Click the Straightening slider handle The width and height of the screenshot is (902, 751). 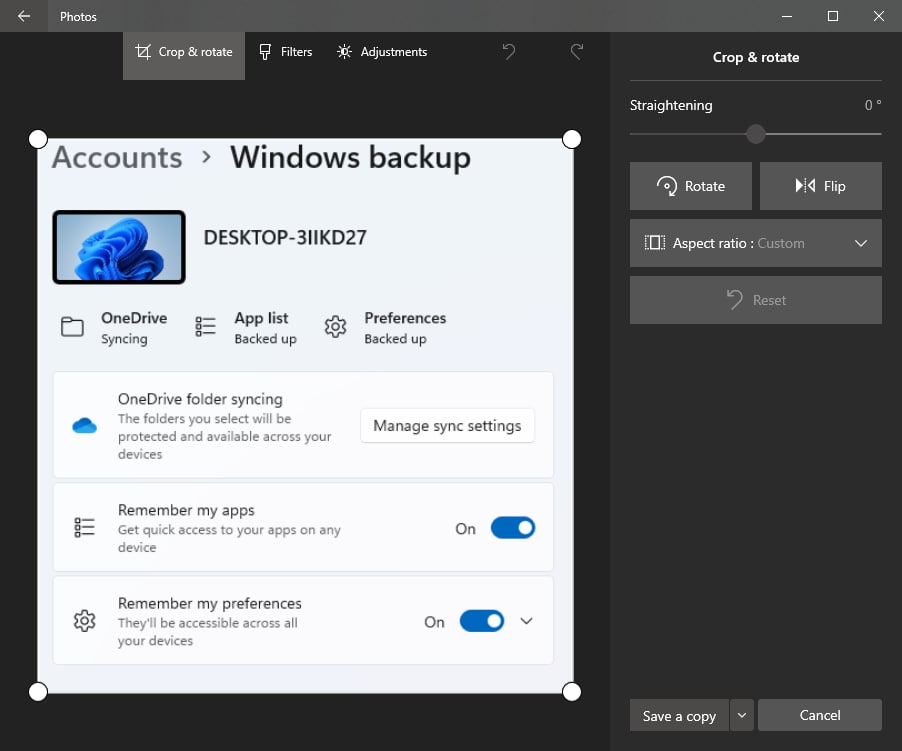[756, 134]
